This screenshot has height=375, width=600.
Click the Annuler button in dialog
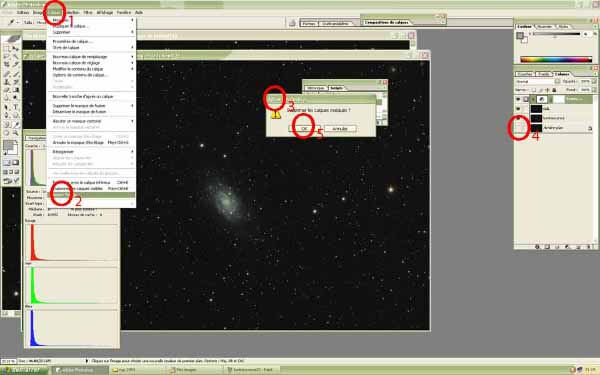(340, 129)
